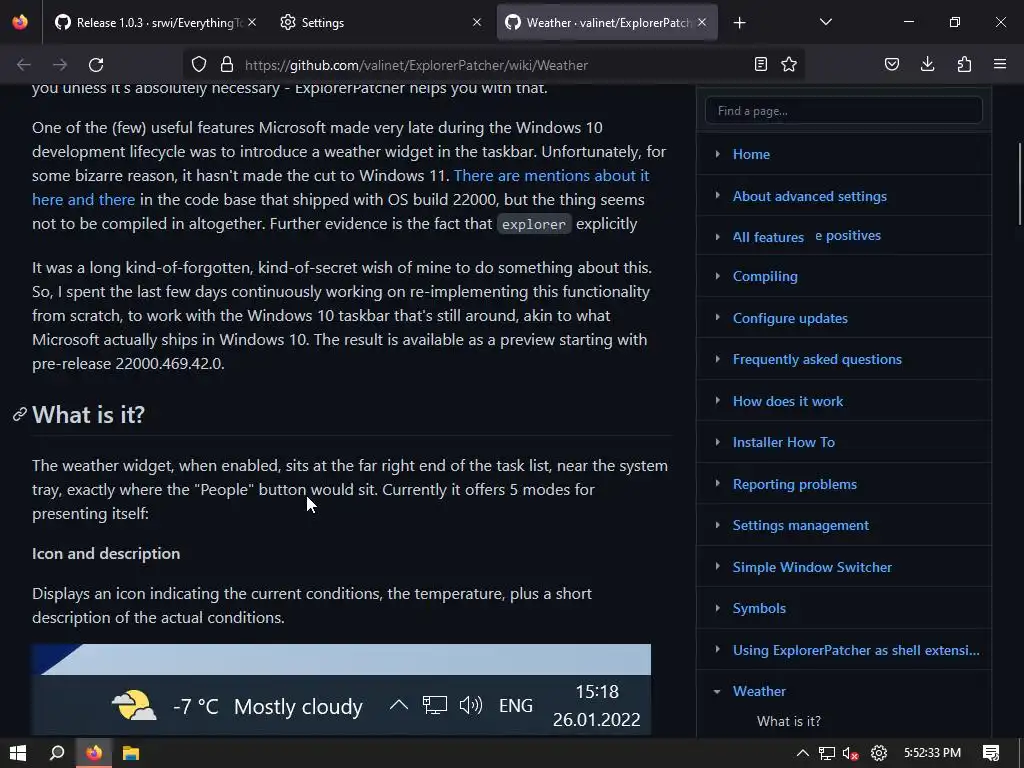Expand the All features section

(x=718, y=237)
